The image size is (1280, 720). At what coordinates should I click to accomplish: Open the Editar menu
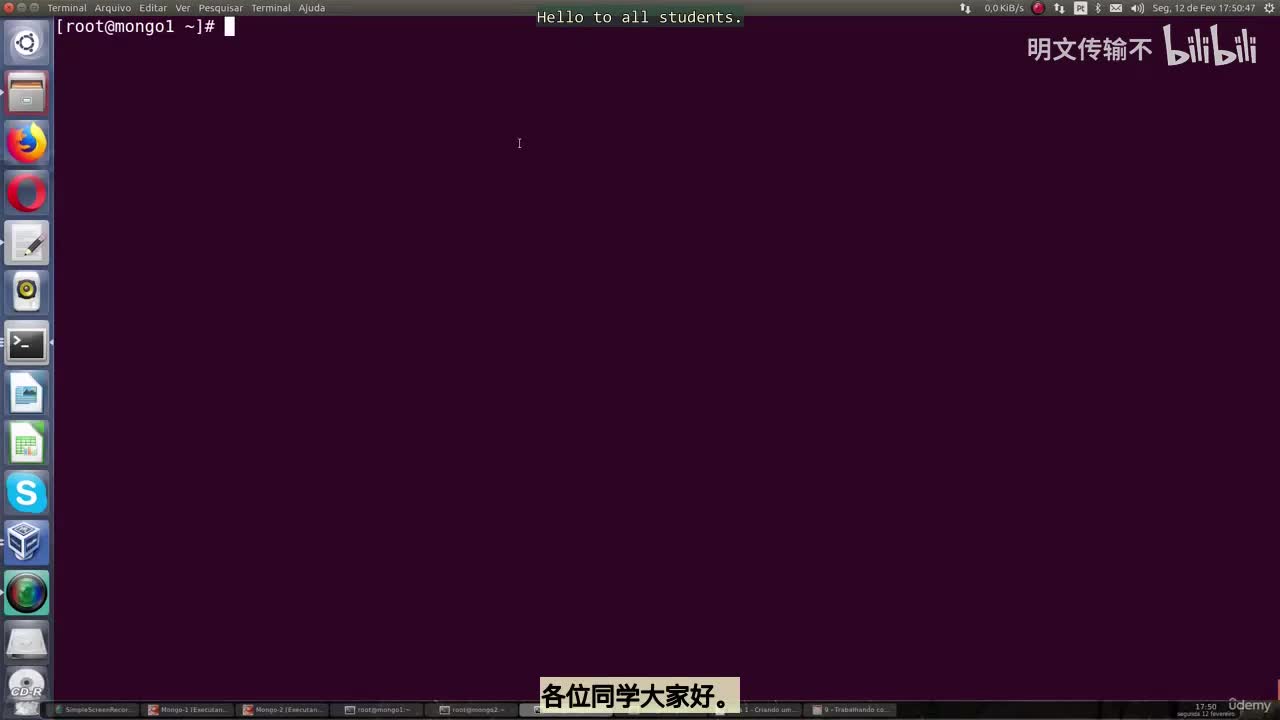pos(153,8)
